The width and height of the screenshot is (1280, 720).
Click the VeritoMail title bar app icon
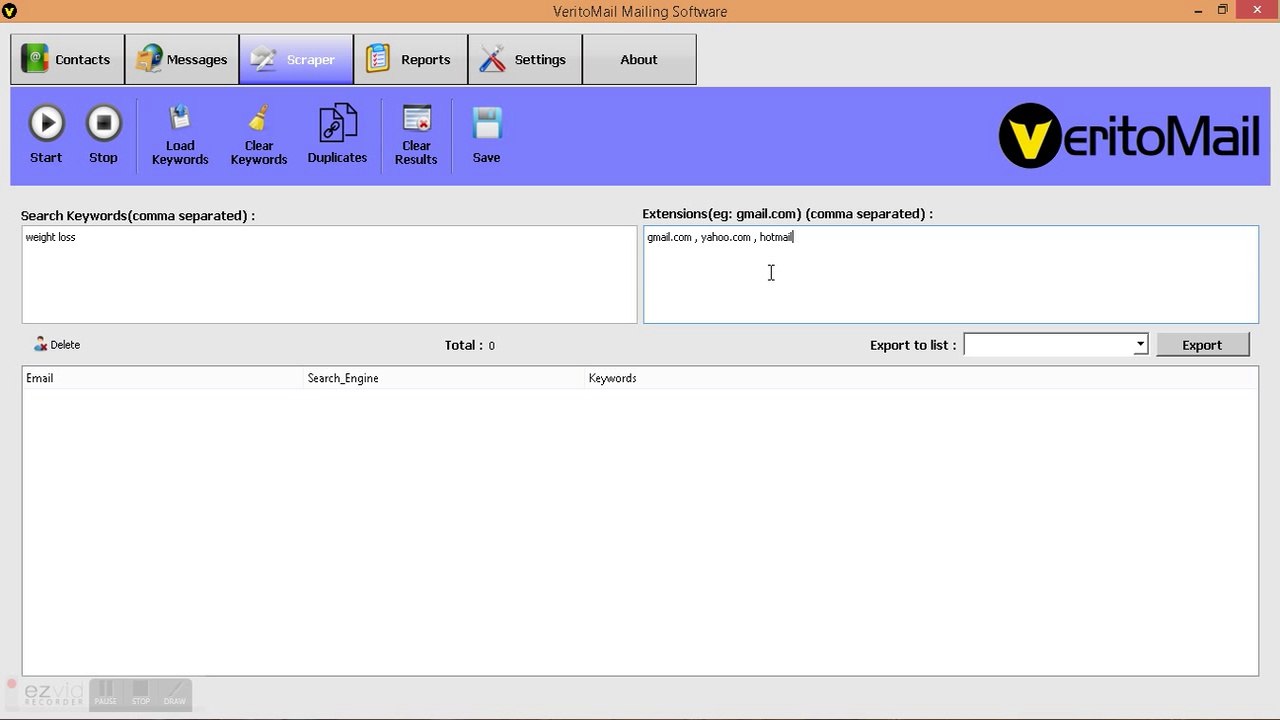click(10, 11)
